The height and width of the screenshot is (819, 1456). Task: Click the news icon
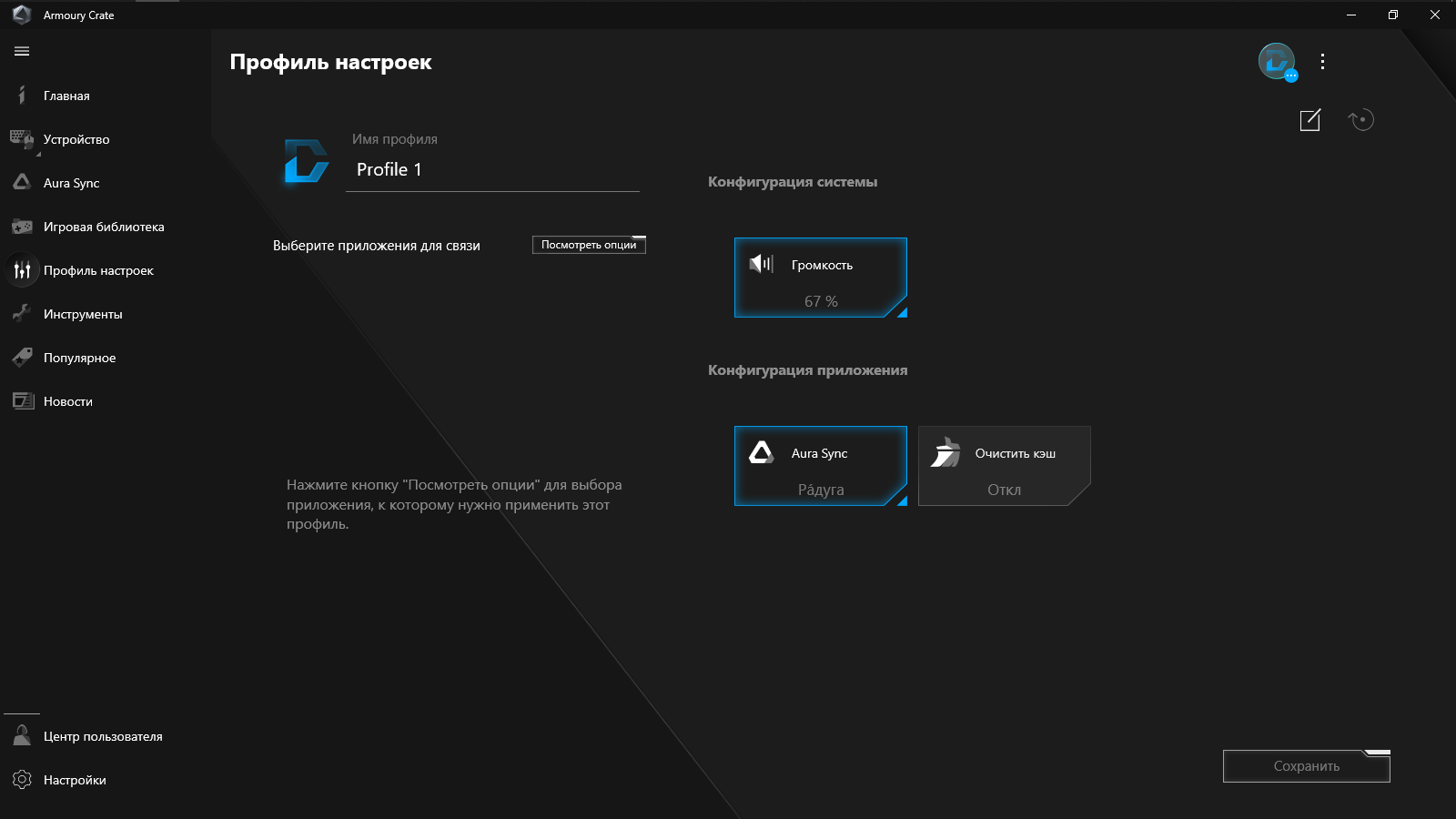22,401
